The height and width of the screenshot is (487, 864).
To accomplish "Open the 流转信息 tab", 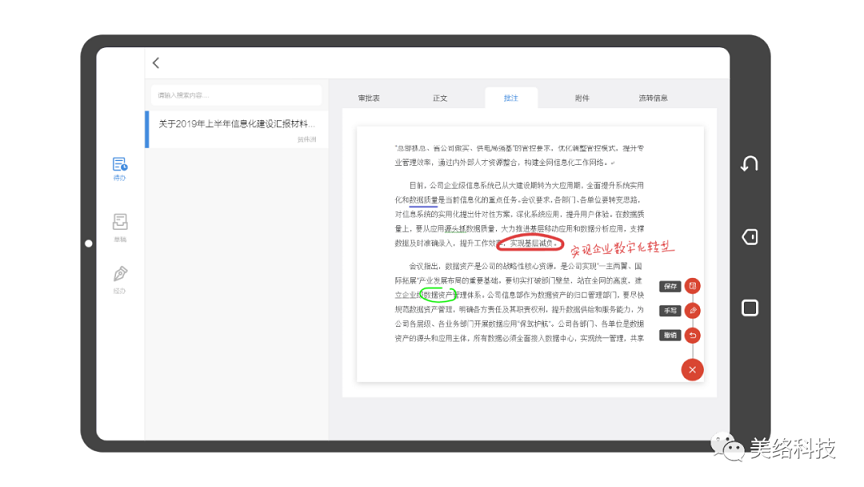I will (653, 98).
